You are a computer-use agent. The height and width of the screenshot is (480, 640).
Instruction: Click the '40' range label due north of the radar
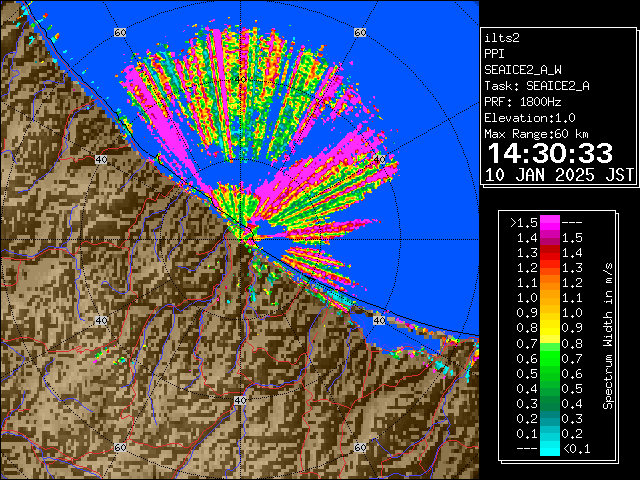pos(240,80)
